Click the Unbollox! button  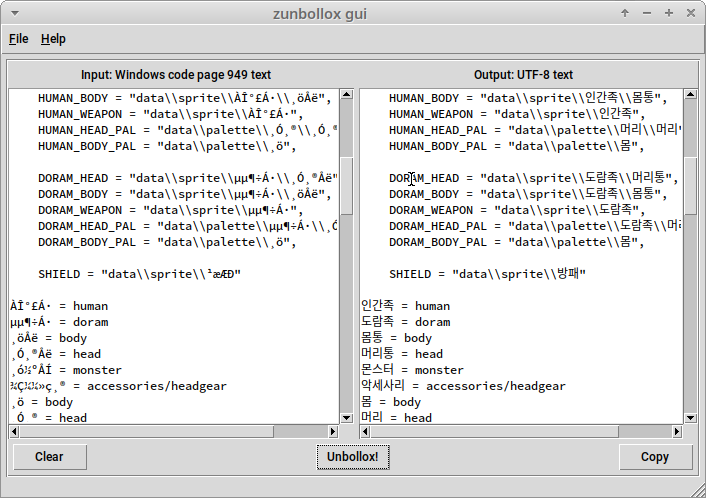pyautogui.click(x=353, y=457)
